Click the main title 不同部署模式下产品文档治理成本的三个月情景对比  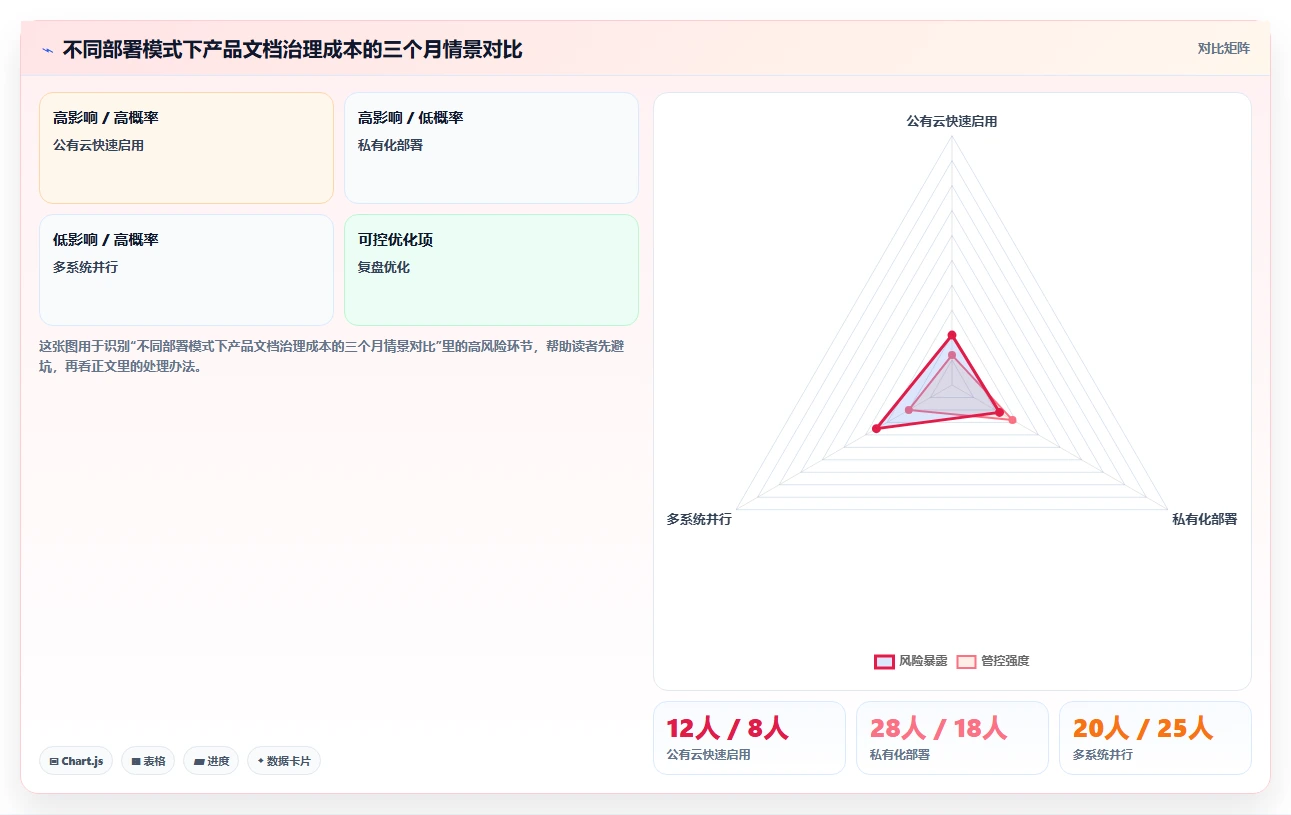click(x=292, y=50)
